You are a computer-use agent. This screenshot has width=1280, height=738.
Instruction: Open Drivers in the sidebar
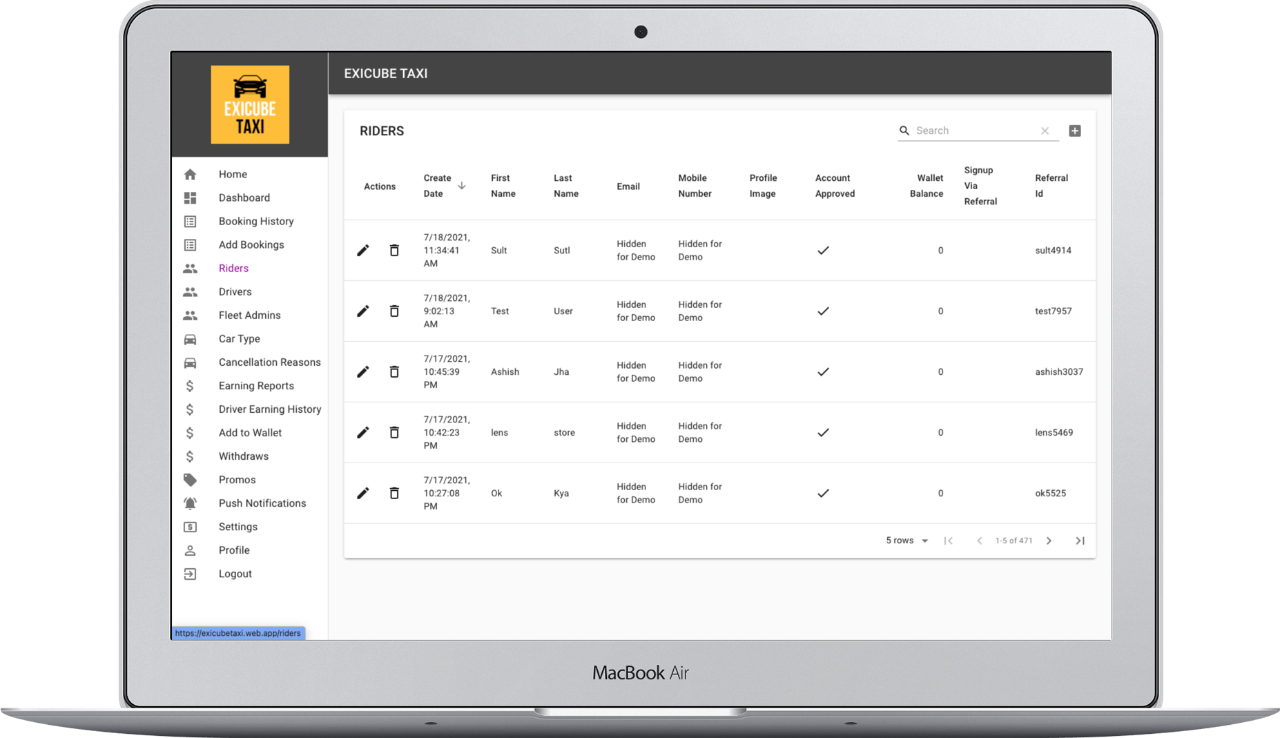tap(235, 292)
